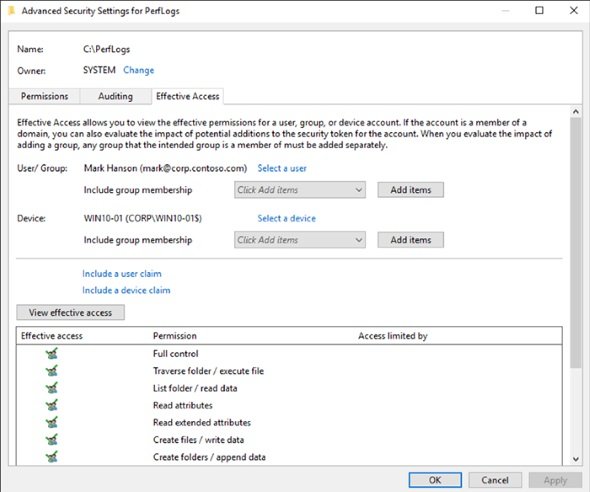
Task: Click the Change owner link
Action: [139, 70]
